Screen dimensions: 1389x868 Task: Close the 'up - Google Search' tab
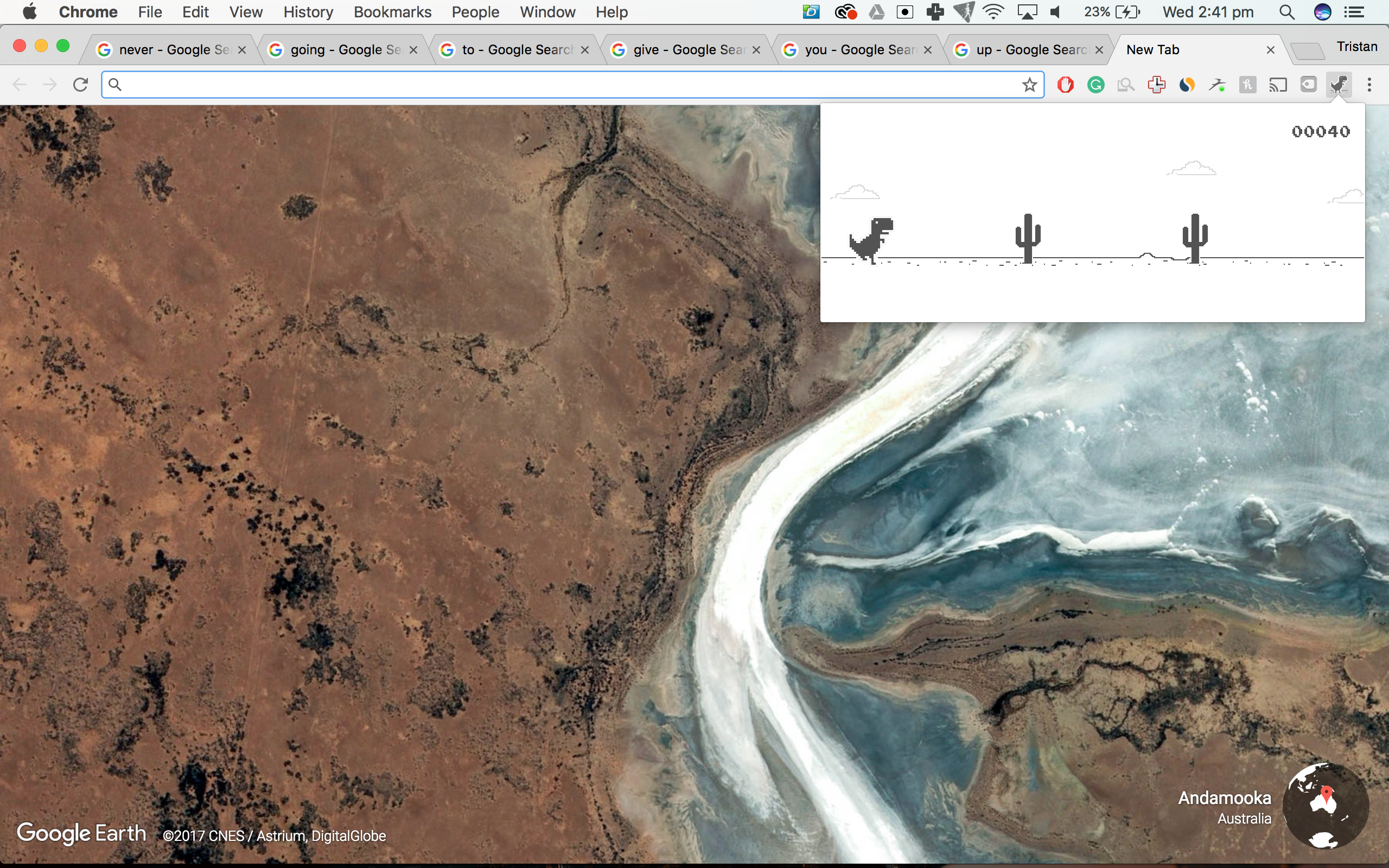point(1099,50)
